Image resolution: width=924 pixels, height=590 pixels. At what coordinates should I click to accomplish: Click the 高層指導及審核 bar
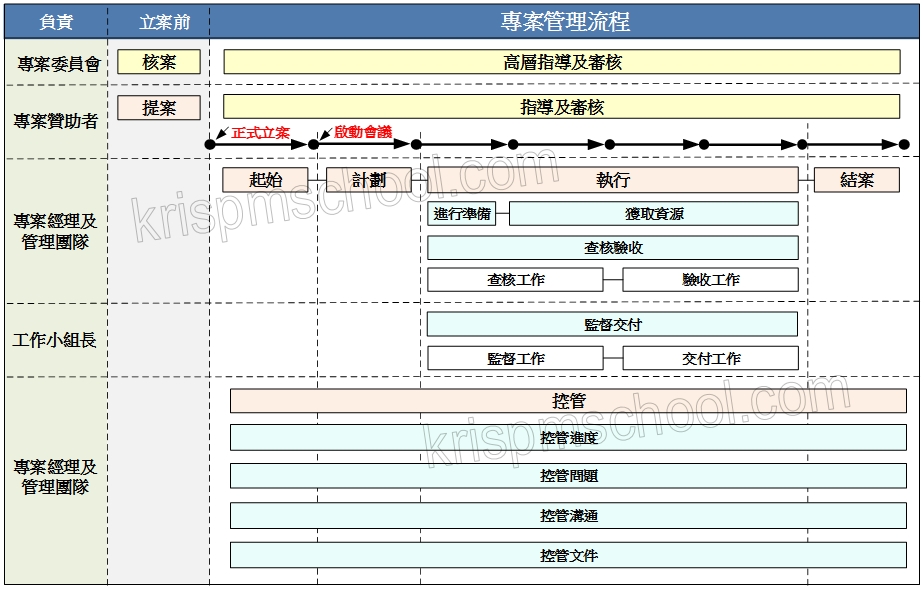pyautogui.click(x=563, y=62)
